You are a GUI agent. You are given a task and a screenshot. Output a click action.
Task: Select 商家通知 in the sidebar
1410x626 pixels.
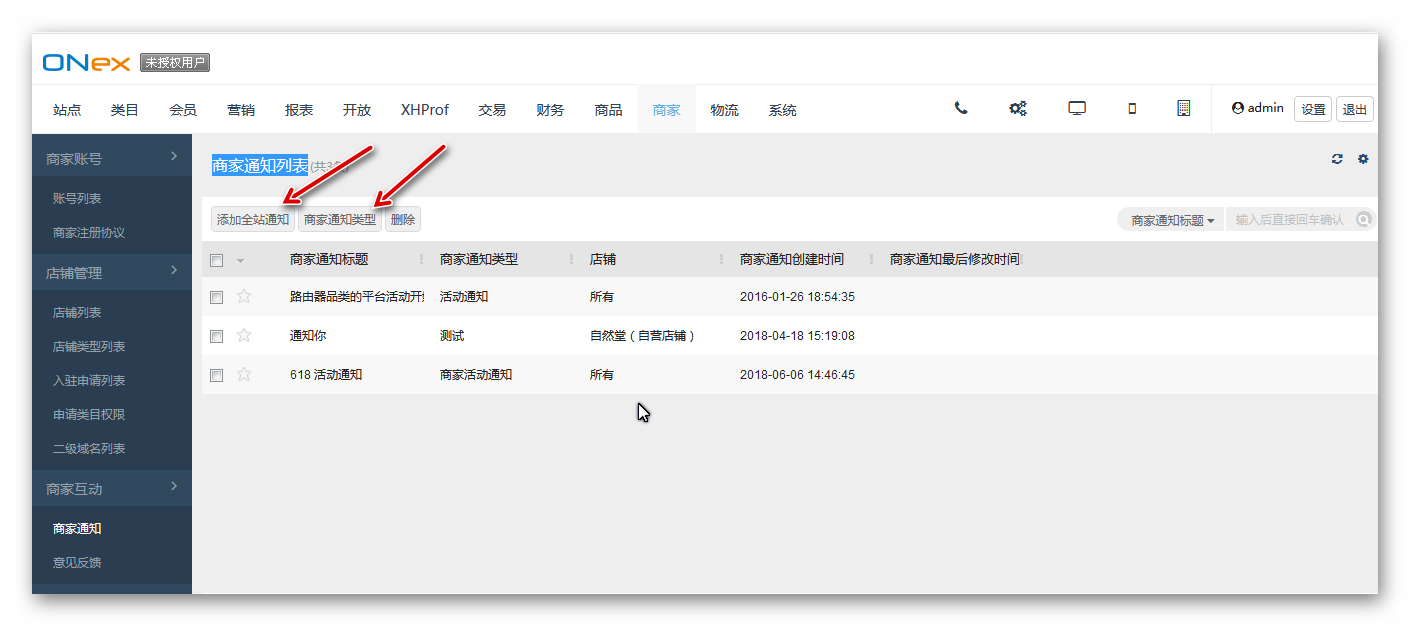point(77,529)
